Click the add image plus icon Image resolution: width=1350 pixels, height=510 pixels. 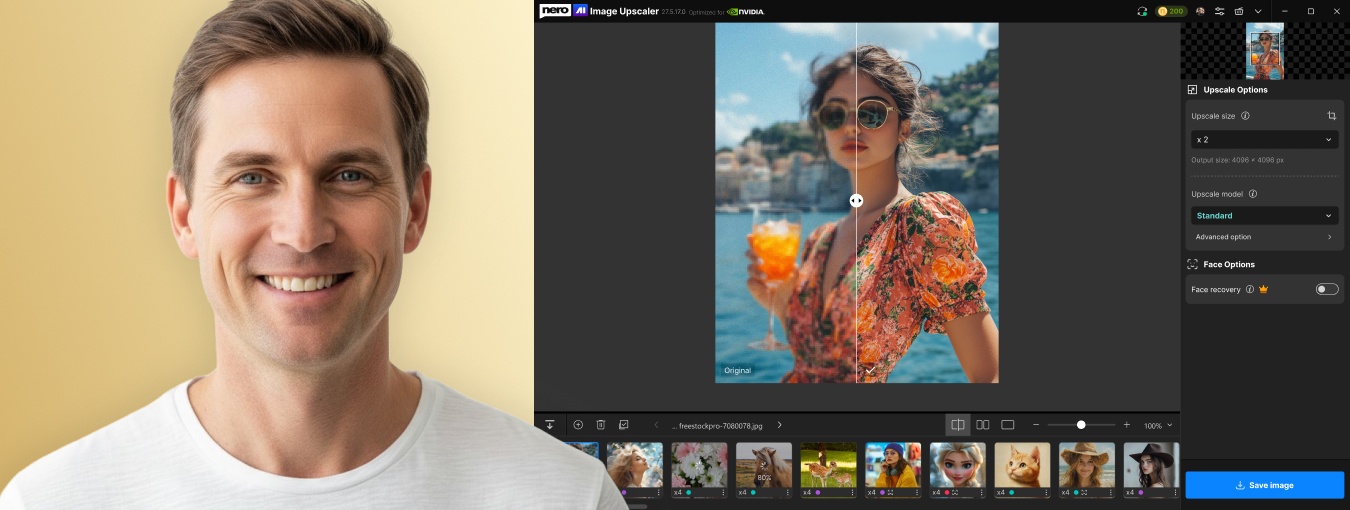578,425
